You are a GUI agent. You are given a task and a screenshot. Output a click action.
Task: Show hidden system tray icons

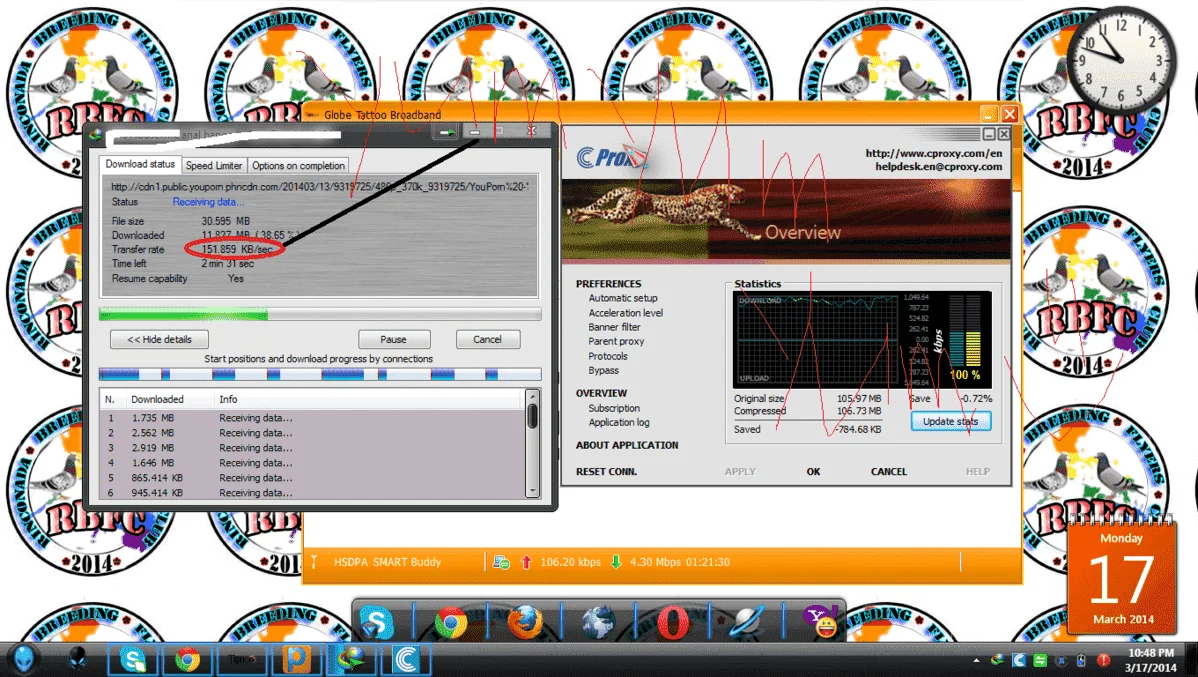click(976, 660)
